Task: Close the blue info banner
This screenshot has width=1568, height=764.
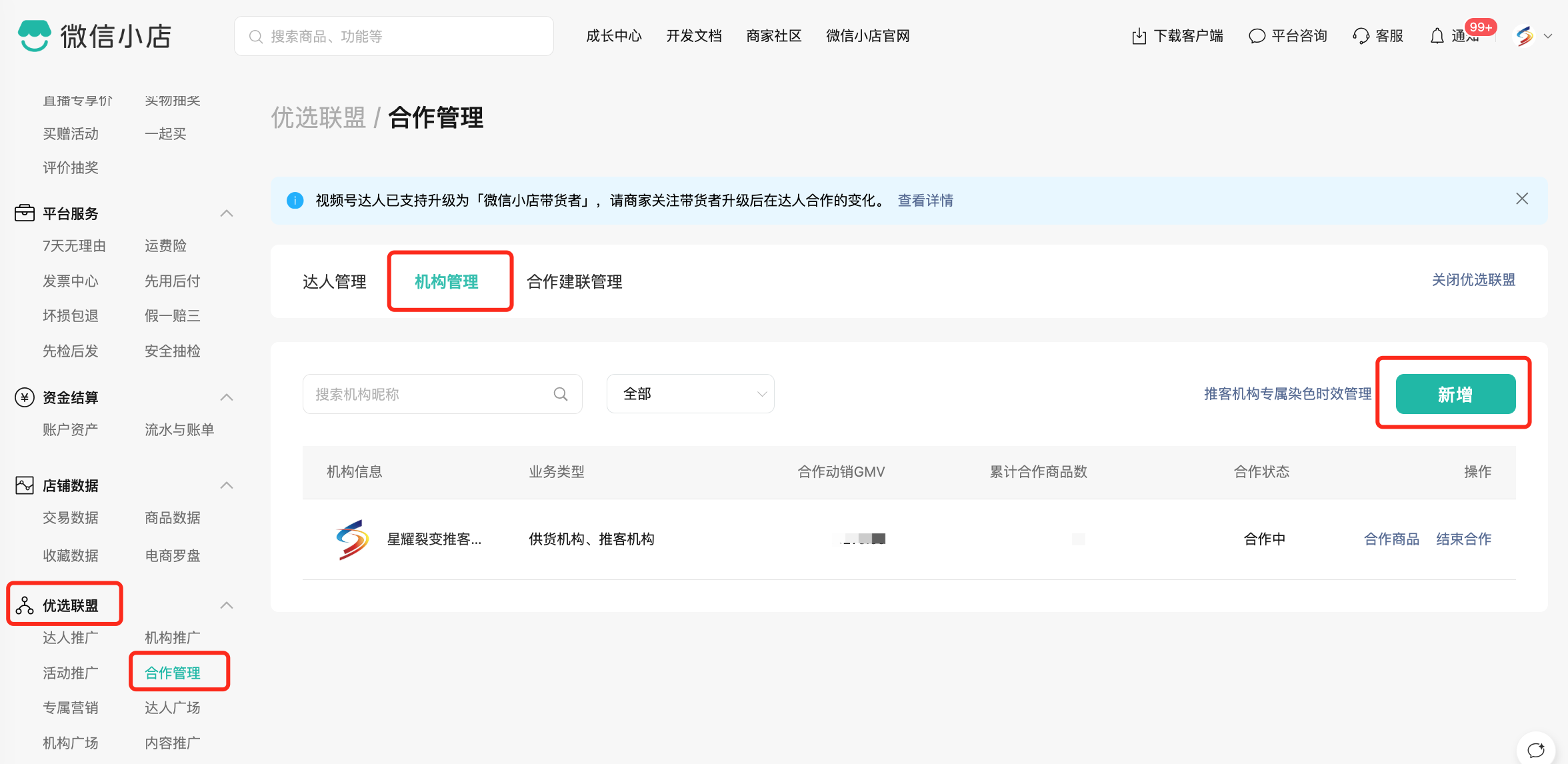Action: pyautogui.click(x=1522, y=199)
